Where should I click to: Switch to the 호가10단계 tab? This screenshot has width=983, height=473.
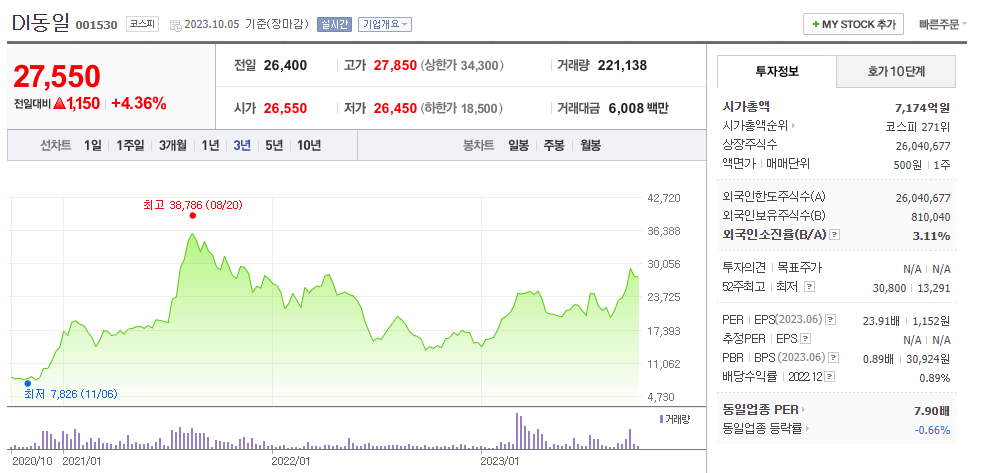pos(896,72)
